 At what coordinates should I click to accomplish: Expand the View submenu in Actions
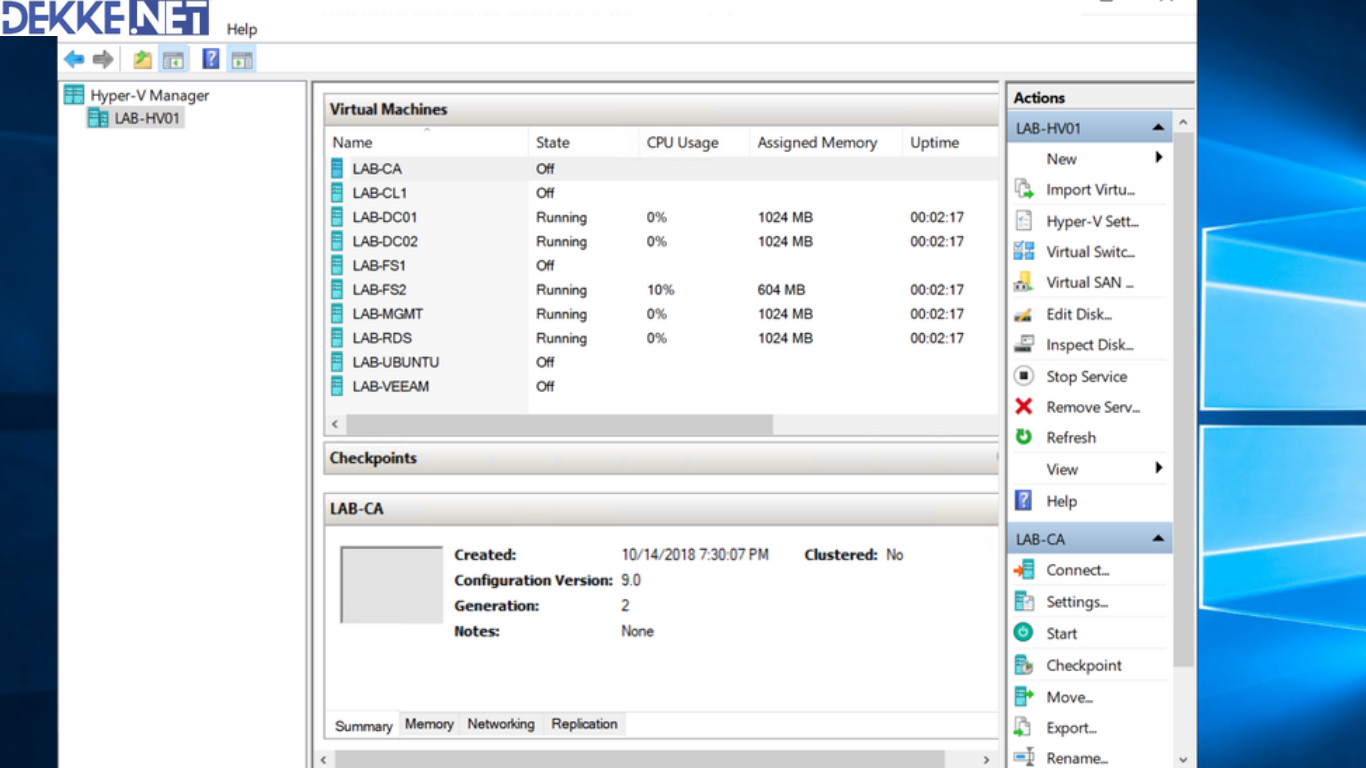pos(1158,468)
